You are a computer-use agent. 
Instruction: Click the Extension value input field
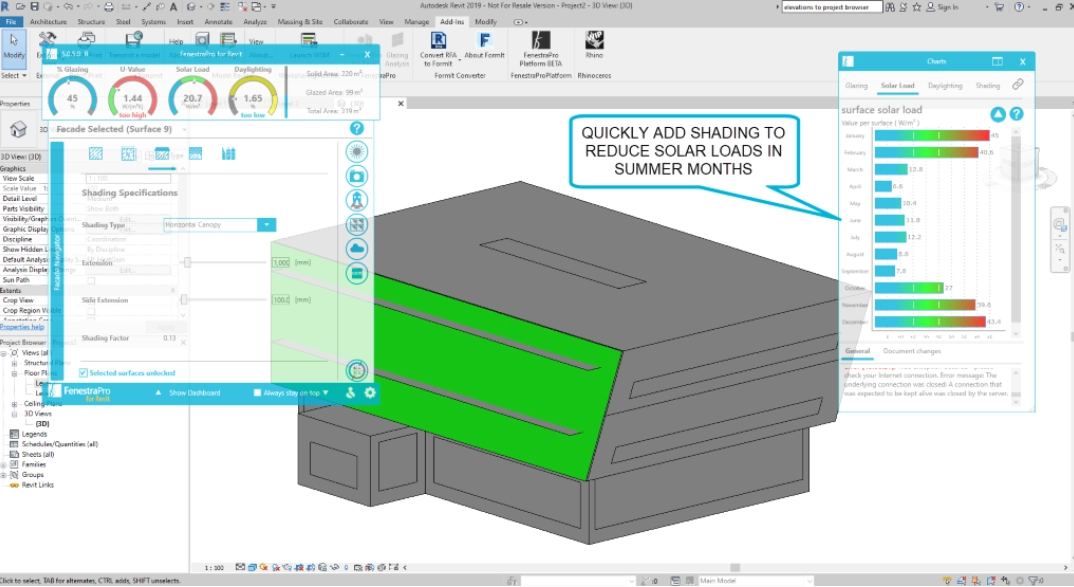pyautogui.click(x=282, y=262)
